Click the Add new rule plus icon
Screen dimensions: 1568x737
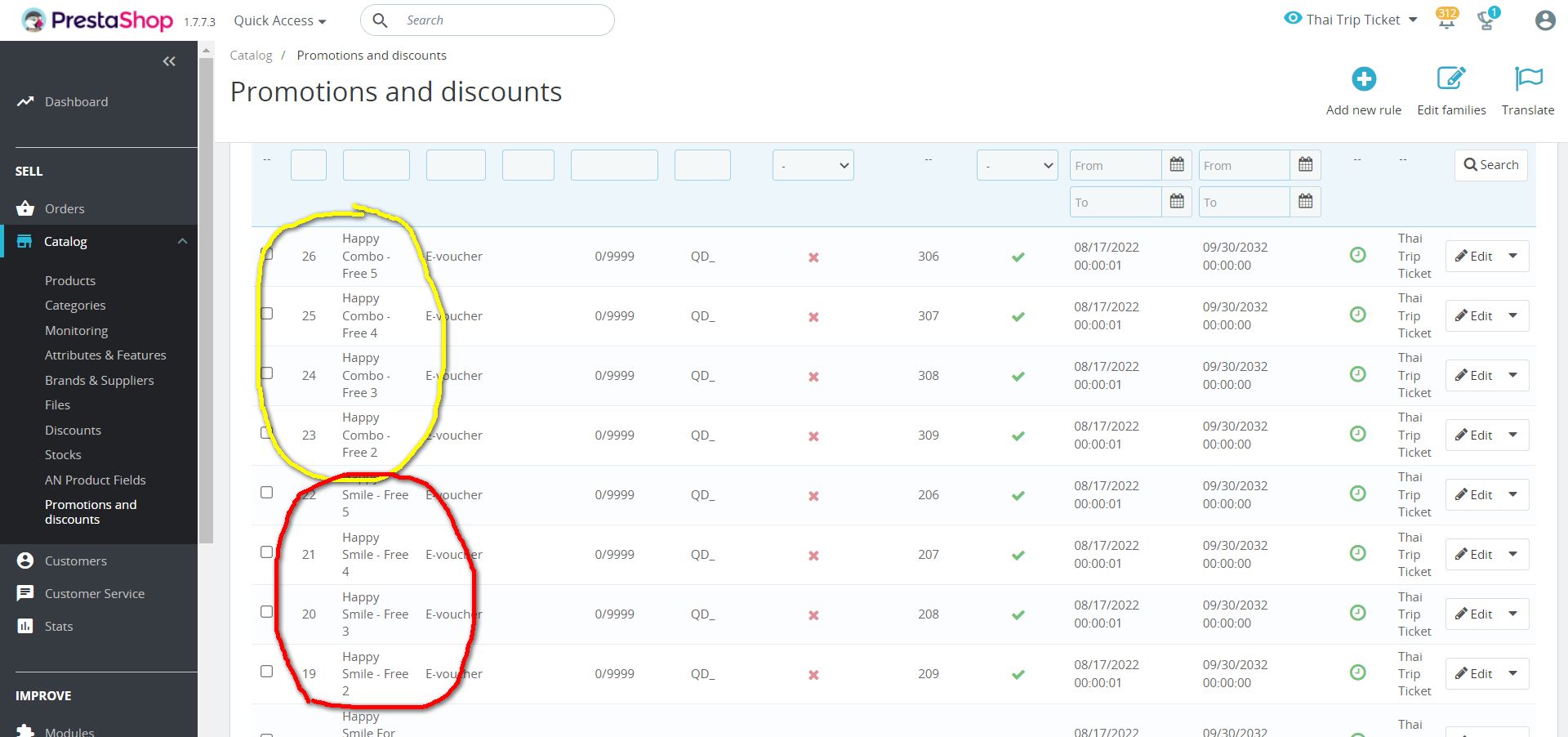click(1364, 78)
